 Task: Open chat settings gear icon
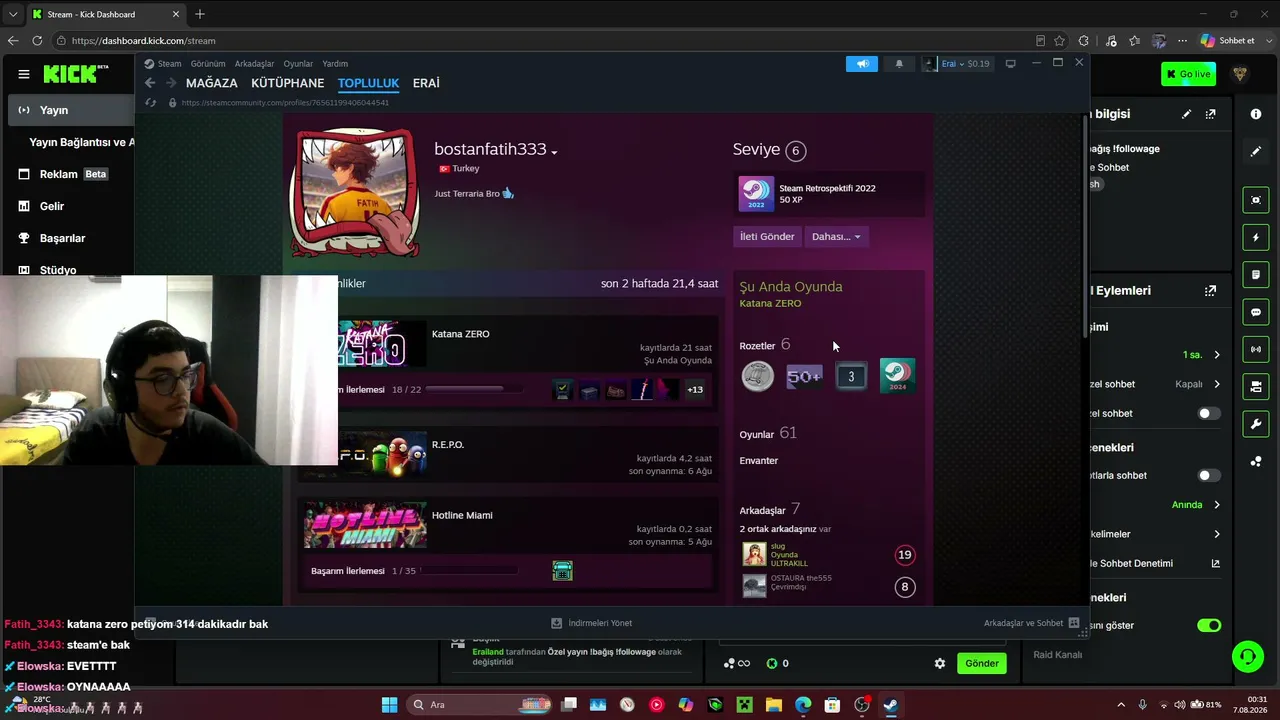(940, 663)
